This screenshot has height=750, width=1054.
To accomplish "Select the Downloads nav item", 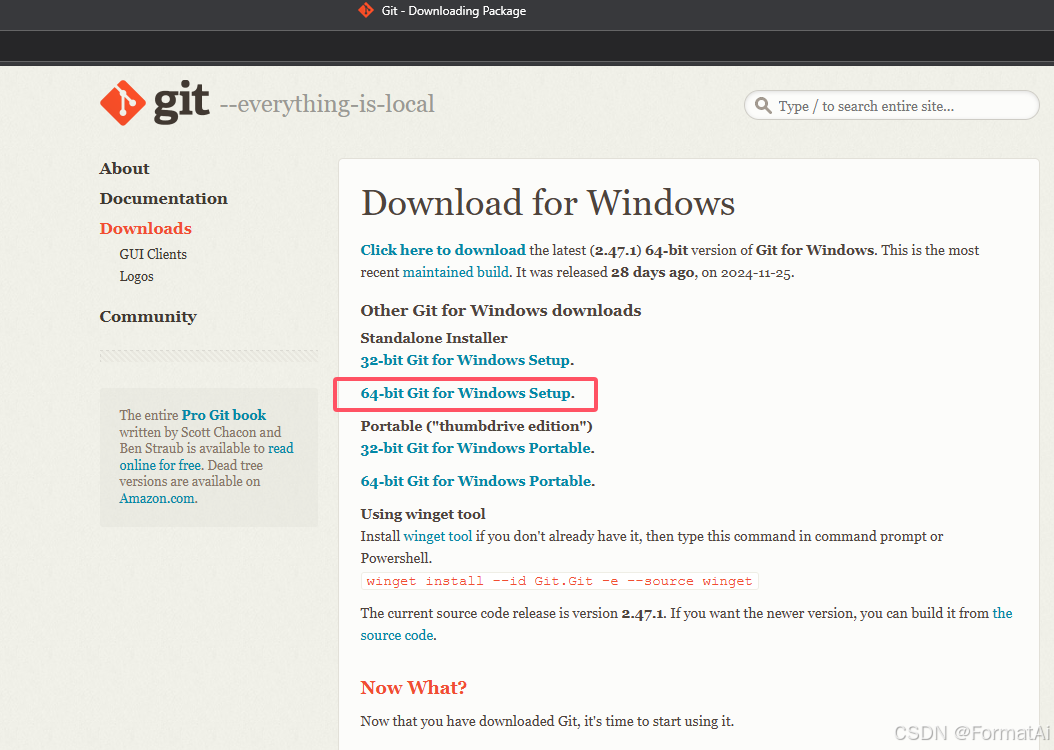I will point(145,228).
